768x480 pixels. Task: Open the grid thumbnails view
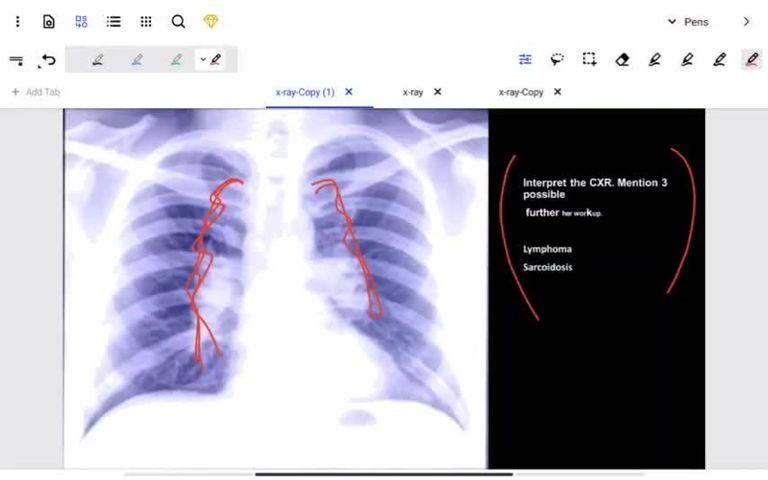pos(146,22)
